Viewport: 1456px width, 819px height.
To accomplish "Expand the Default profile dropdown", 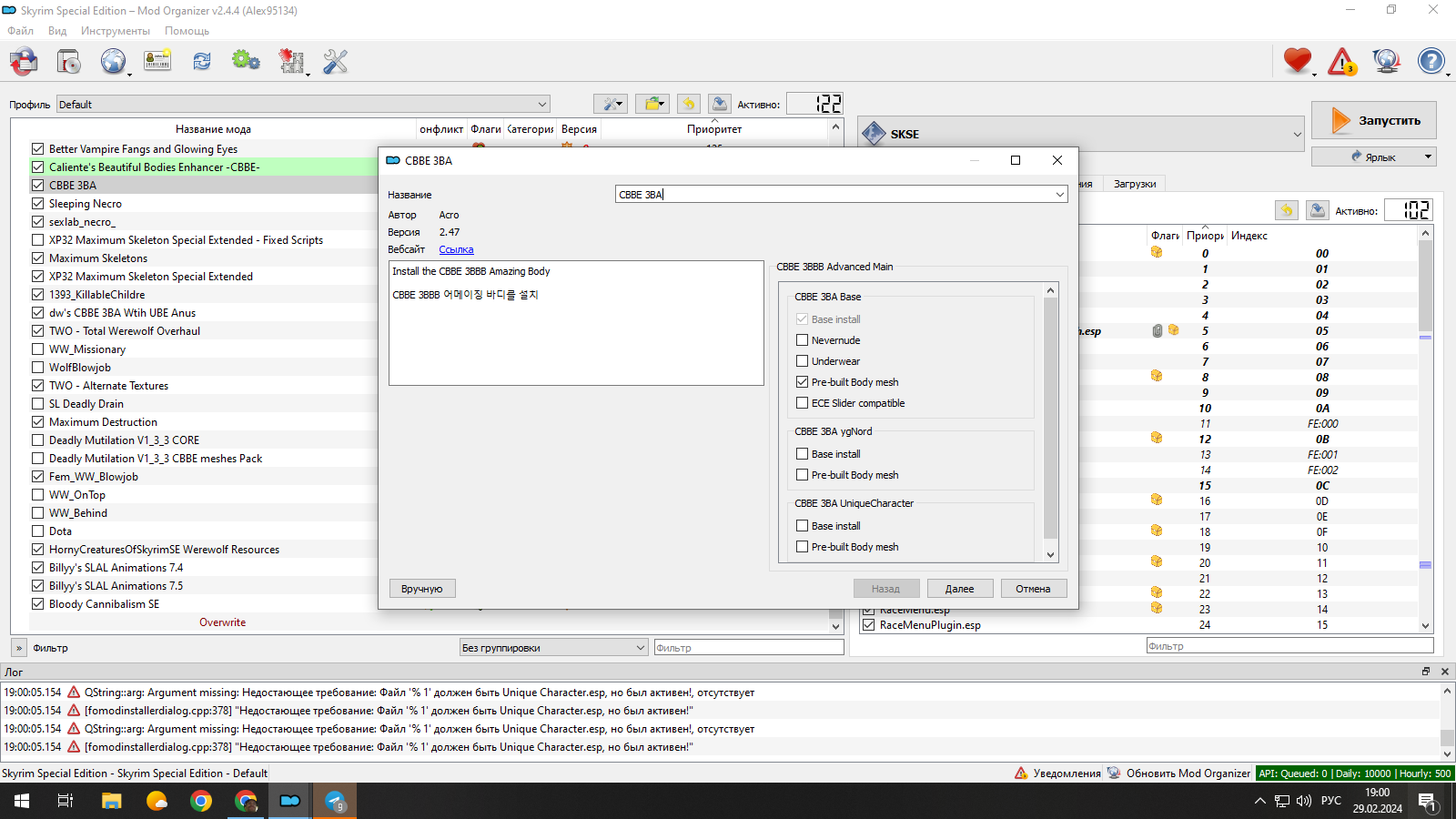I will point(303,104).
